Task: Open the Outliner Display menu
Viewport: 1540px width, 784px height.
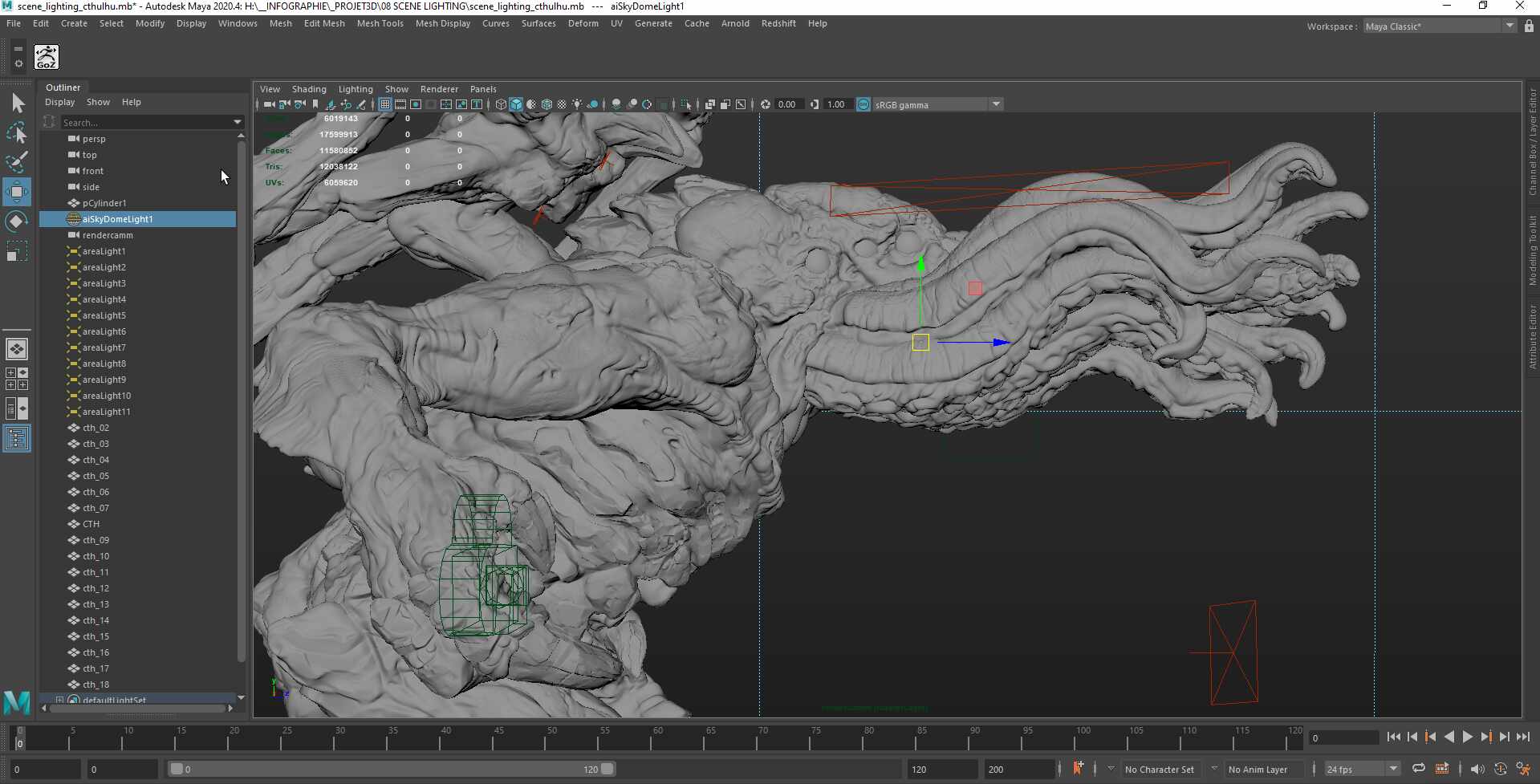Action: (x=59, y=102)
